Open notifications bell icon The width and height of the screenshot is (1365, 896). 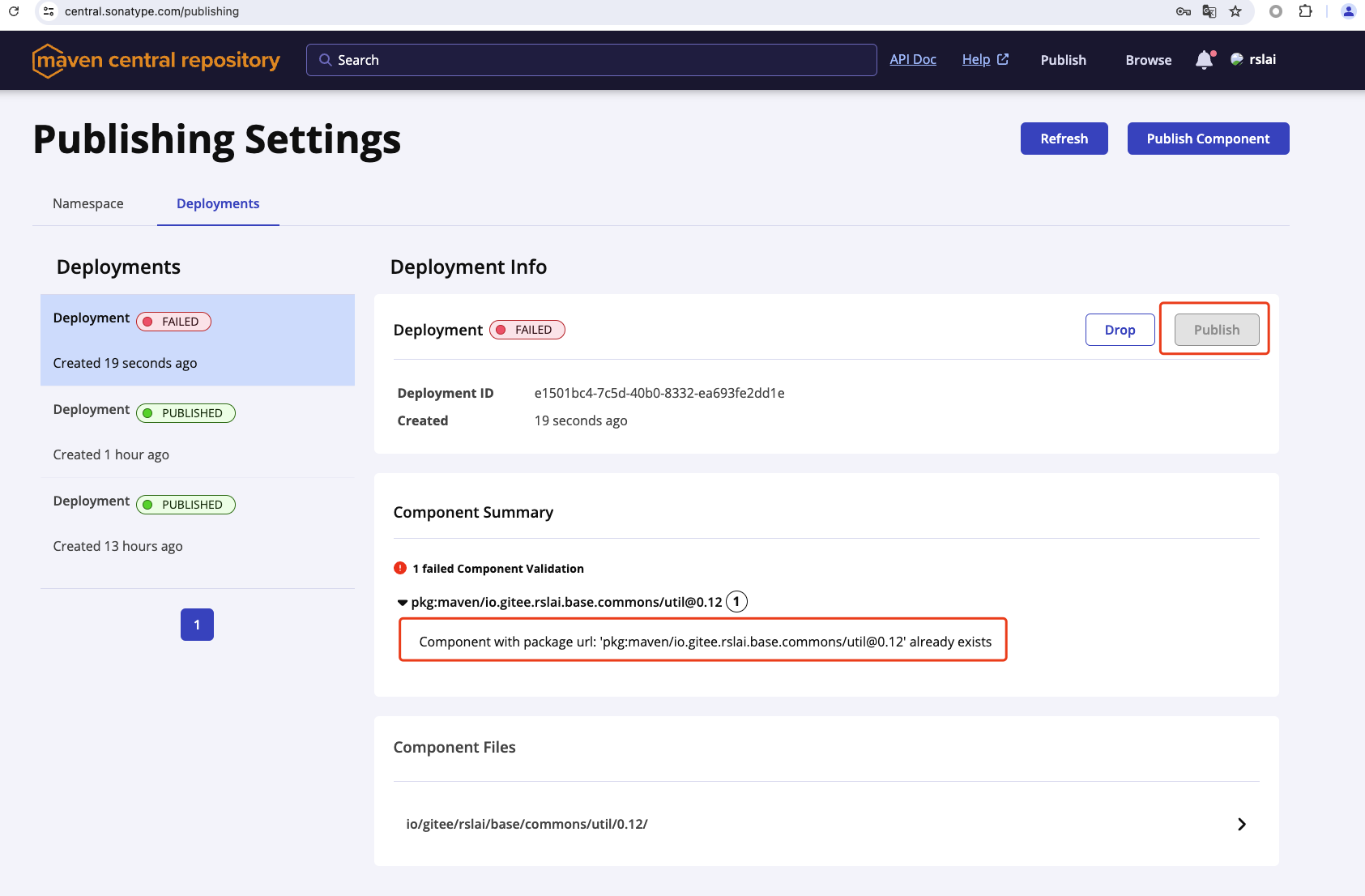1205,60
